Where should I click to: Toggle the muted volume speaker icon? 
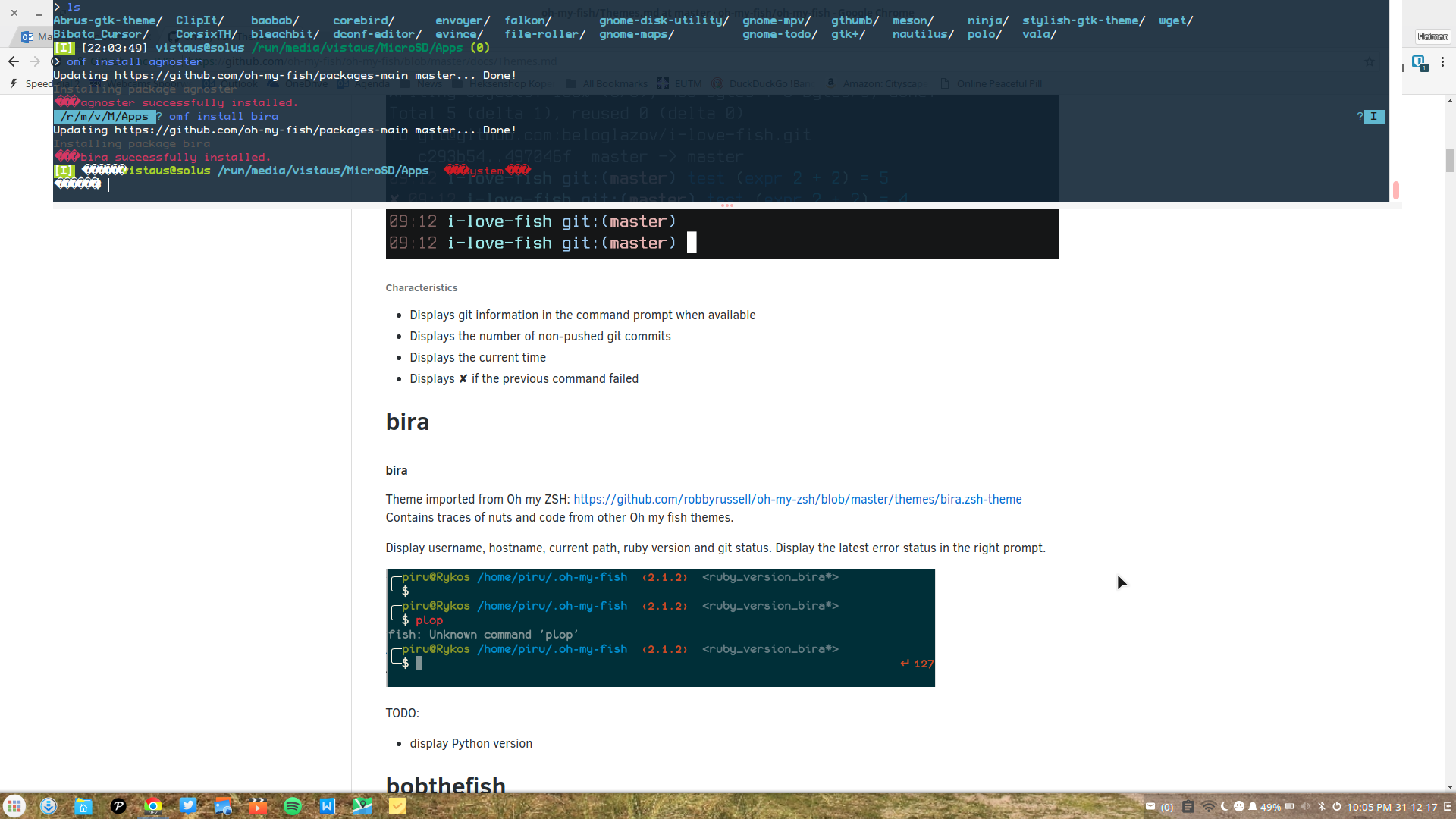1305,807
